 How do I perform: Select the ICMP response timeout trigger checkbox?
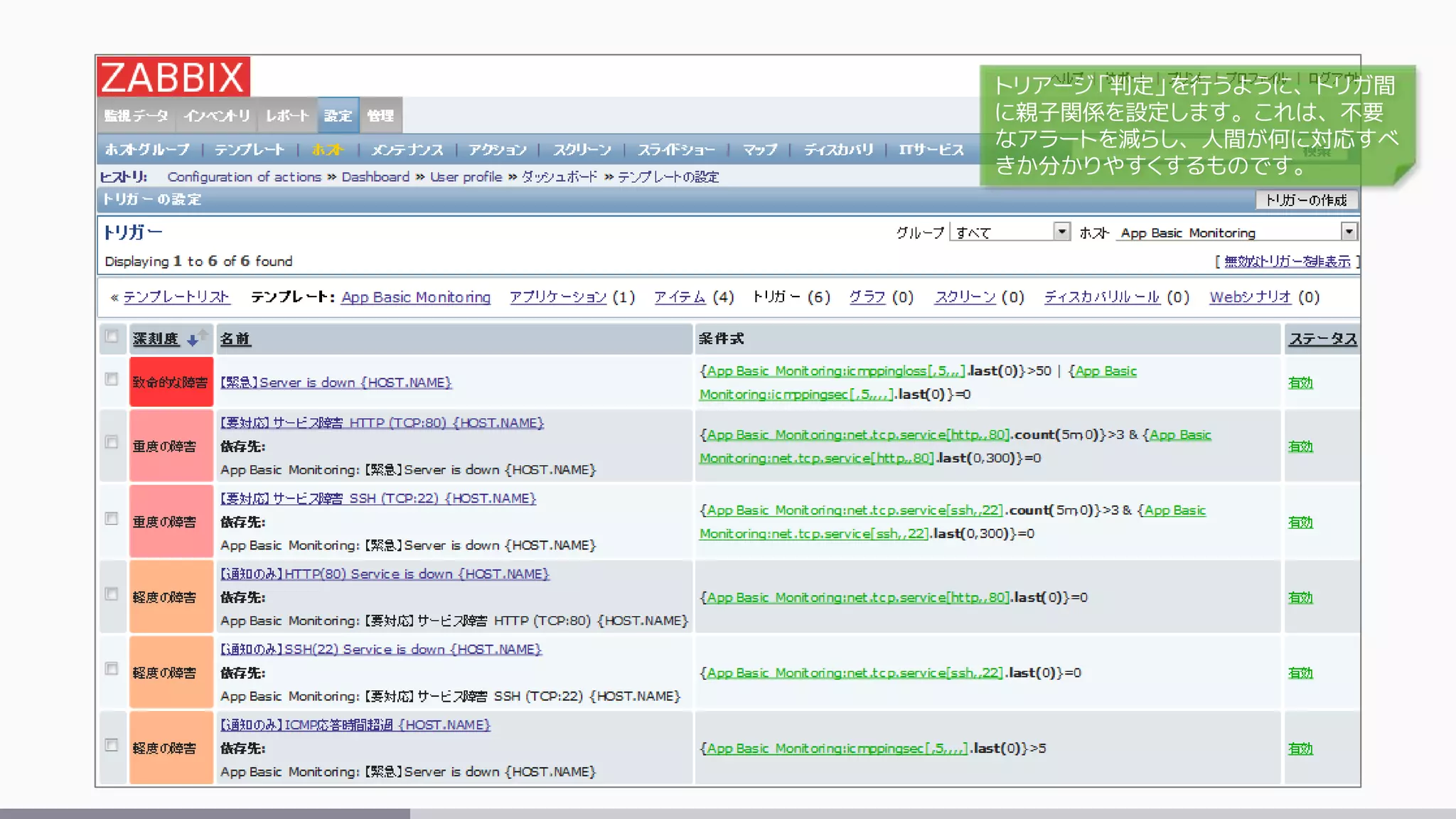[112, 745]
